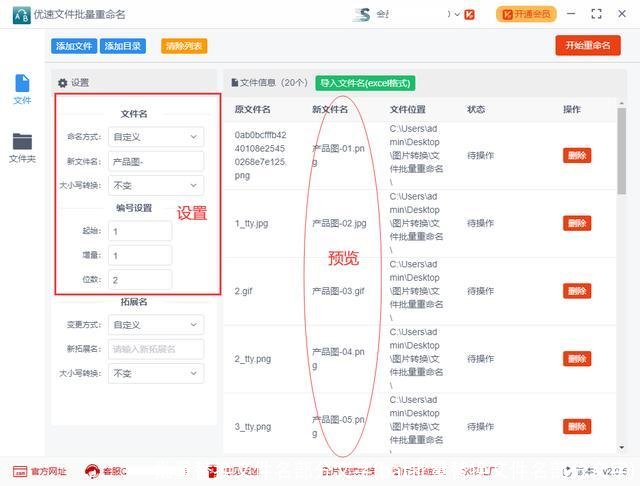
Task: Select original file name 2.gif
Action: click(x=243, y=291)
